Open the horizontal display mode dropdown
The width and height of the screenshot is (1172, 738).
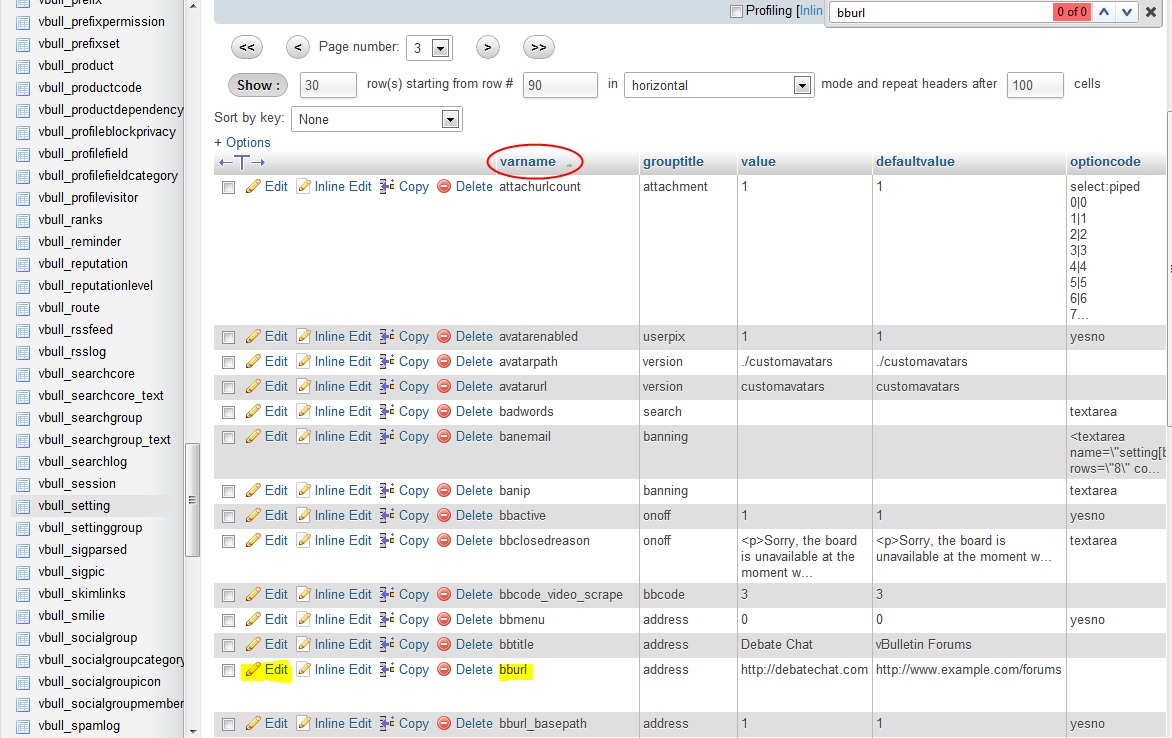718,84
